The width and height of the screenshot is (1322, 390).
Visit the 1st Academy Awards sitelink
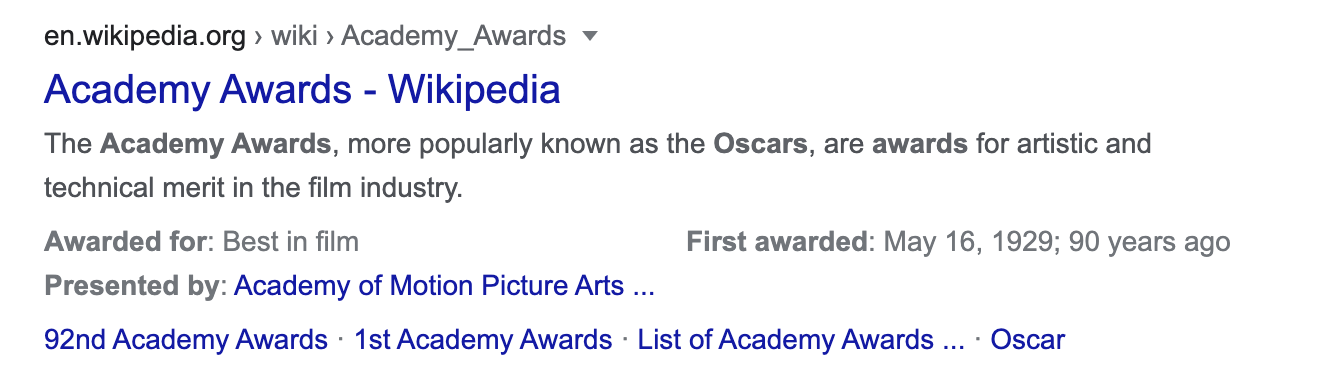tap(483, 340)
